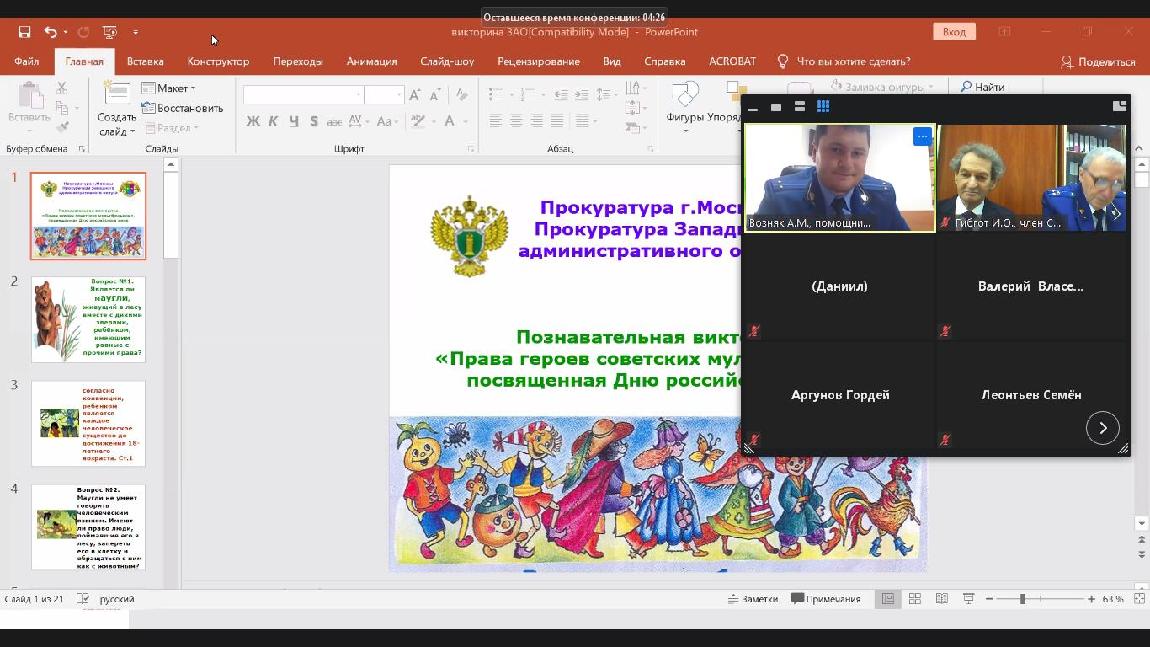Apply the text highlight color pen
The width and height of the screenshot is (1150, 647).
[x=418, y=121]
